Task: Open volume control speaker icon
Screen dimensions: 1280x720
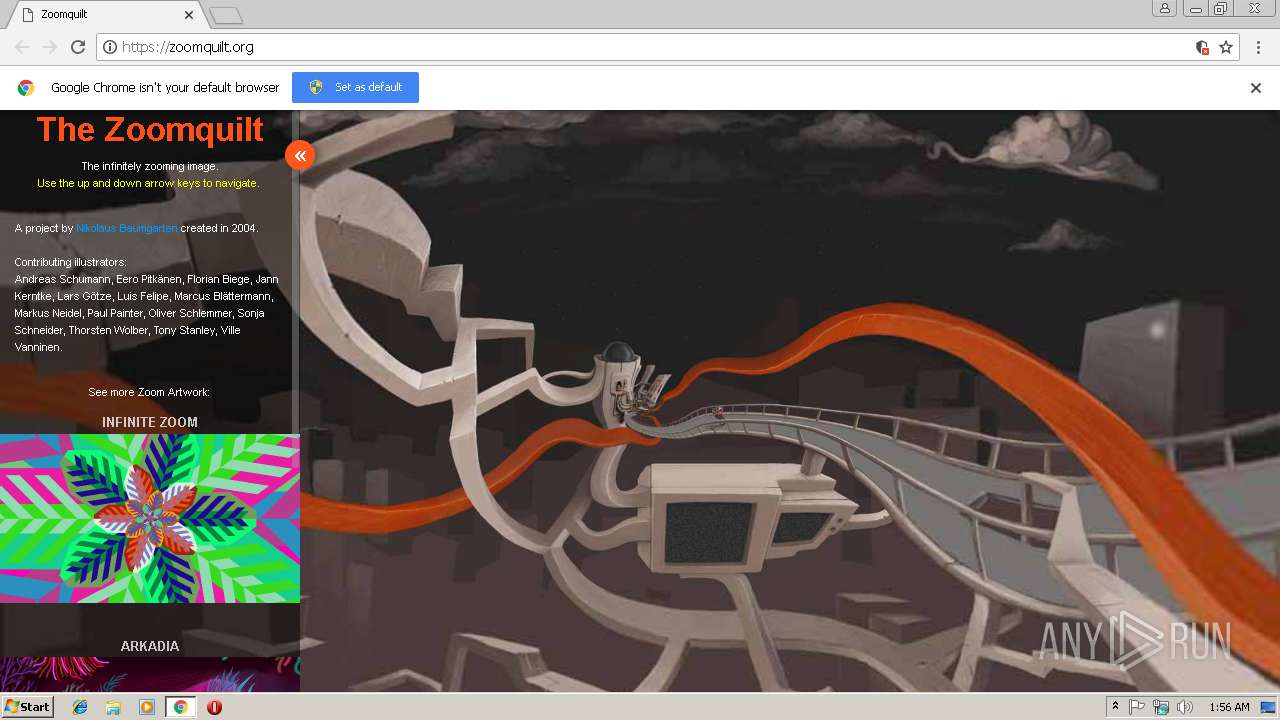Action: pos(1185,707)
